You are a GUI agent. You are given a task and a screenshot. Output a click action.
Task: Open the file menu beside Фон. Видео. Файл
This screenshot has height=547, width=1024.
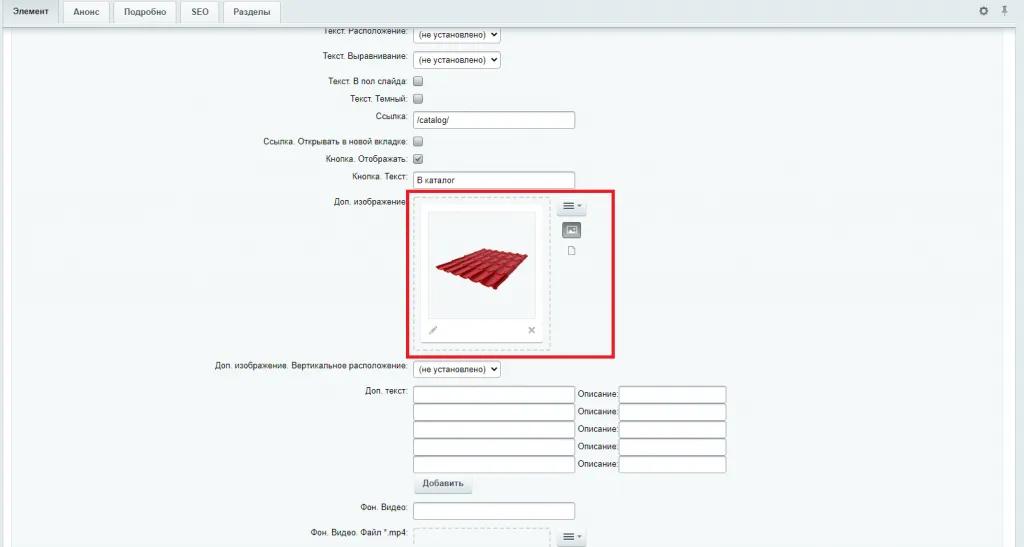coord(572,537)
